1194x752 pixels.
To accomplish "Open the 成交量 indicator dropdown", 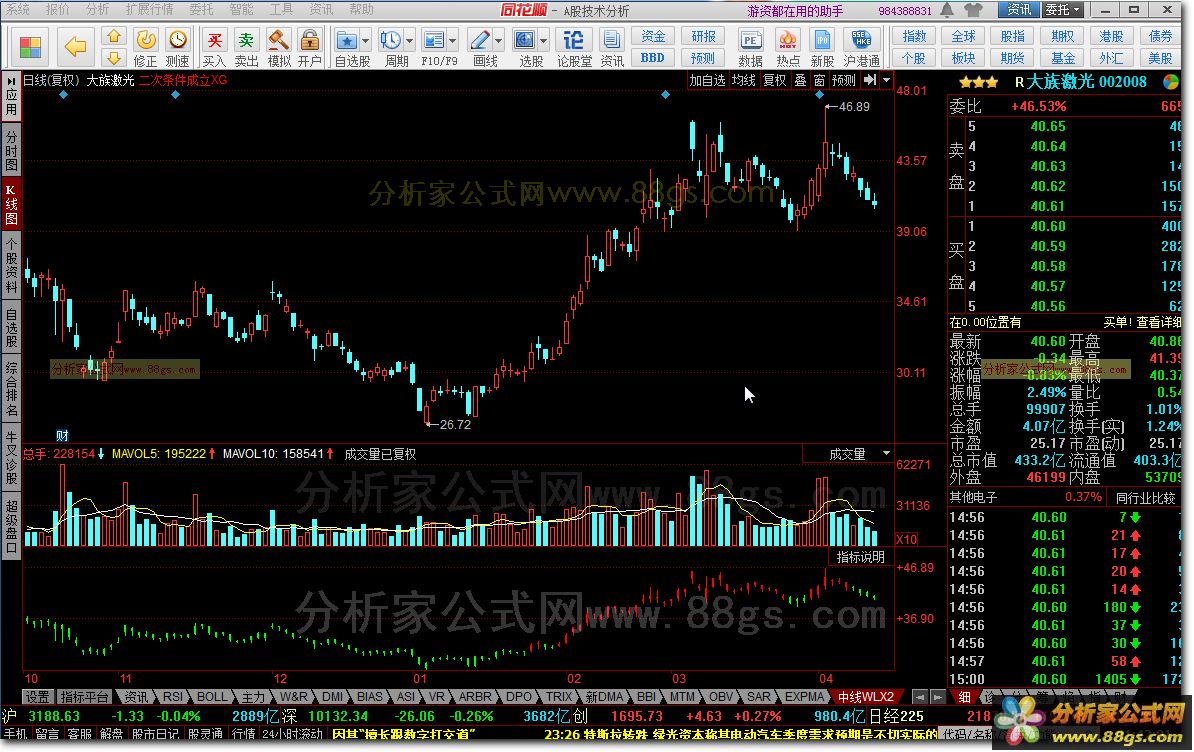I will click(x=886, y=454).
